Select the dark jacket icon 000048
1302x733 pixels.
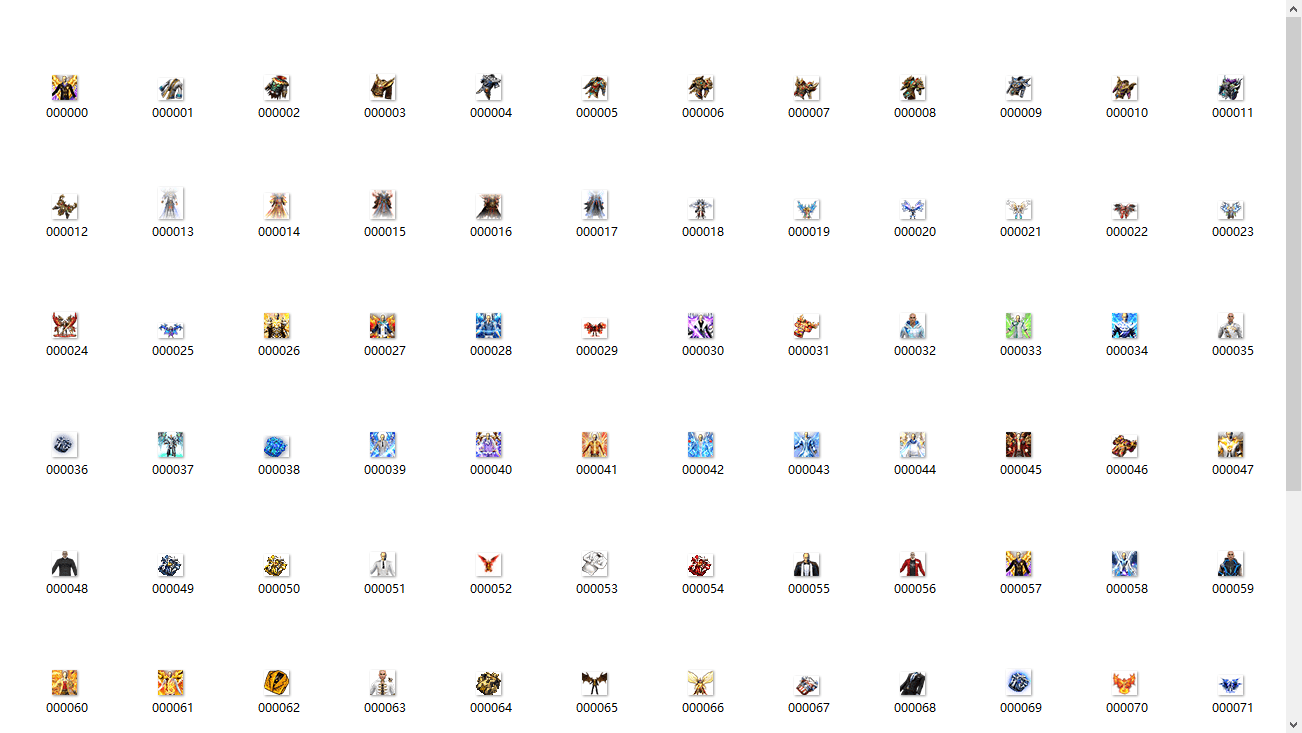(x=66, y=564)
